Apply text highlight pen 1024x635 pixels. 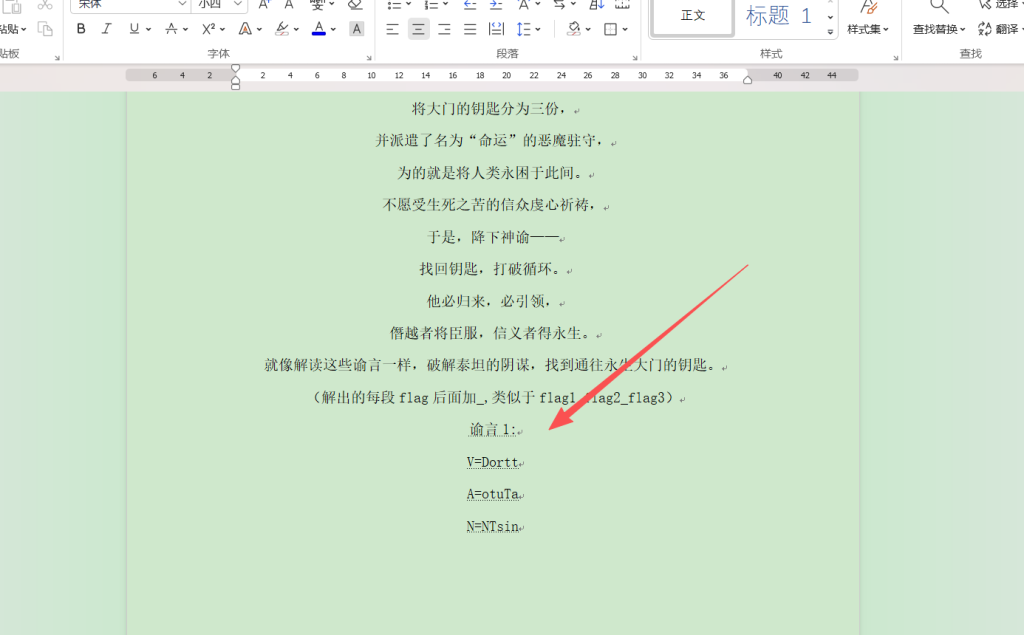[281, 29]
